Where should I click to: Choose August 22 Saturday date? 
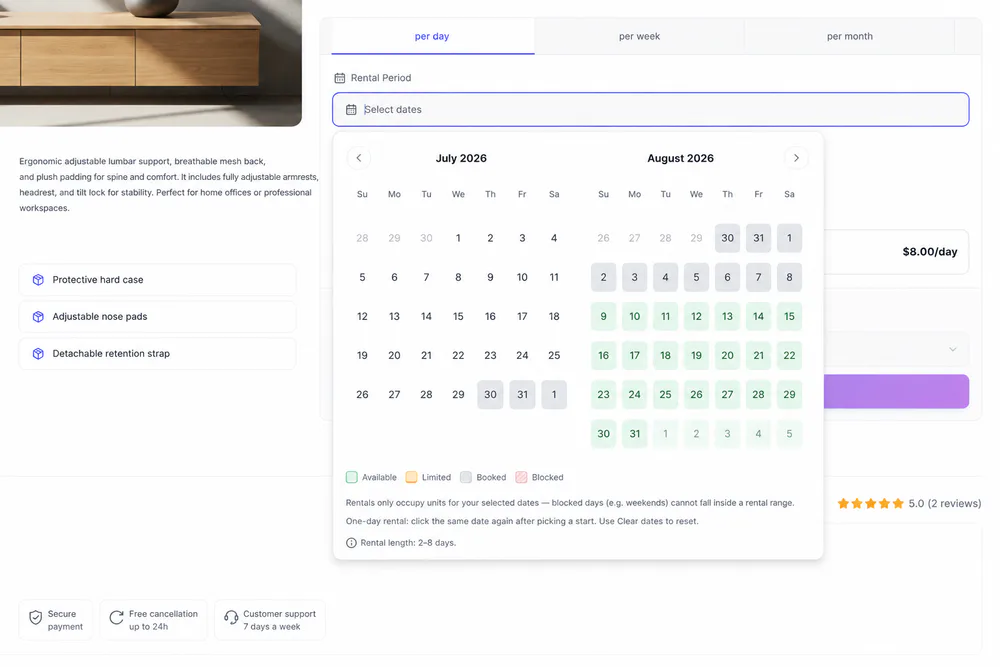tap(790, 356)
